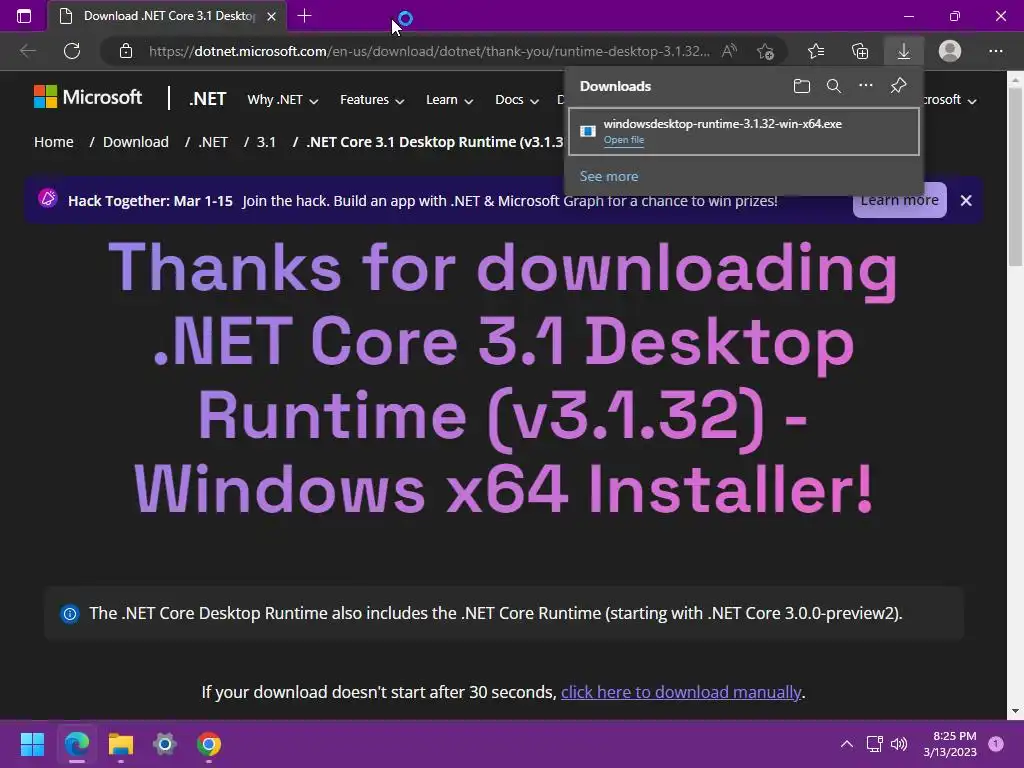Viewport: 1024px width, 768px height.
Task: Click the Learn more banner button
Action: 899,200
